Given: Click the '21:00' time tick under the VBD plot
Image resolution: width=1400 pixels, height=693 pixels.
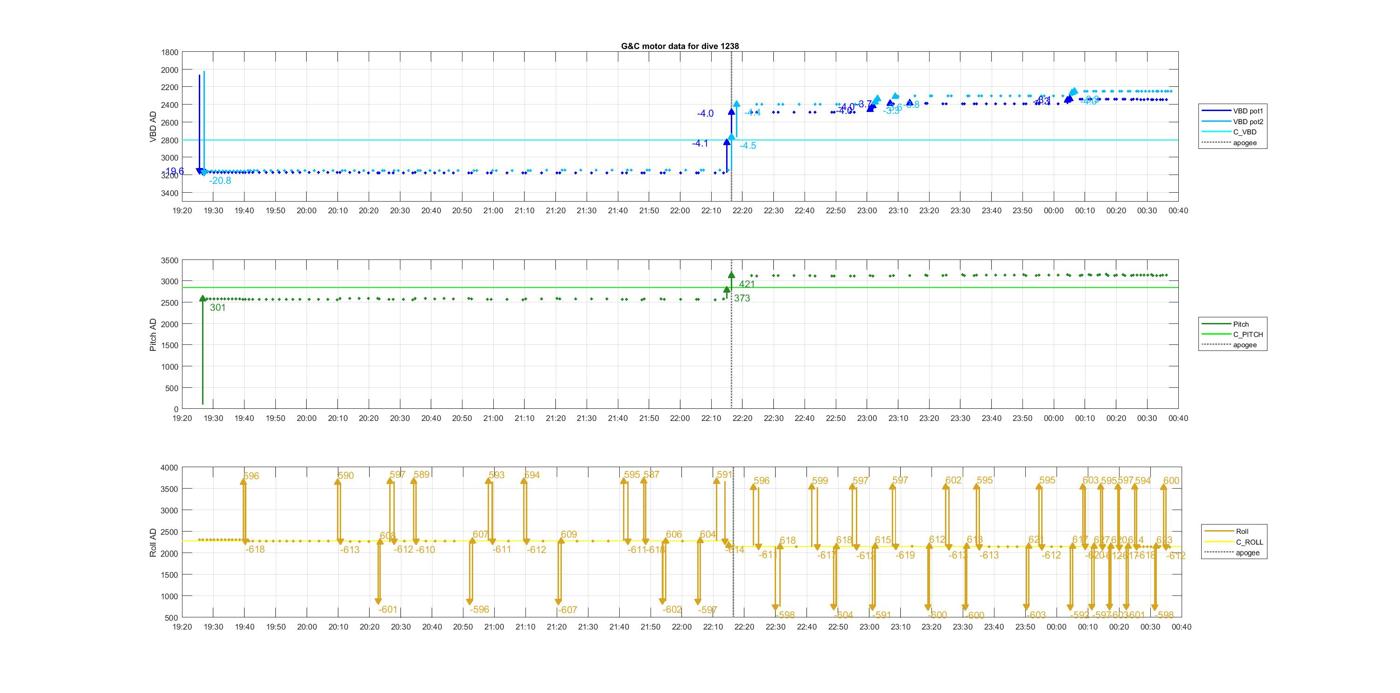Looking at the screenshot, I should point(493,211).
